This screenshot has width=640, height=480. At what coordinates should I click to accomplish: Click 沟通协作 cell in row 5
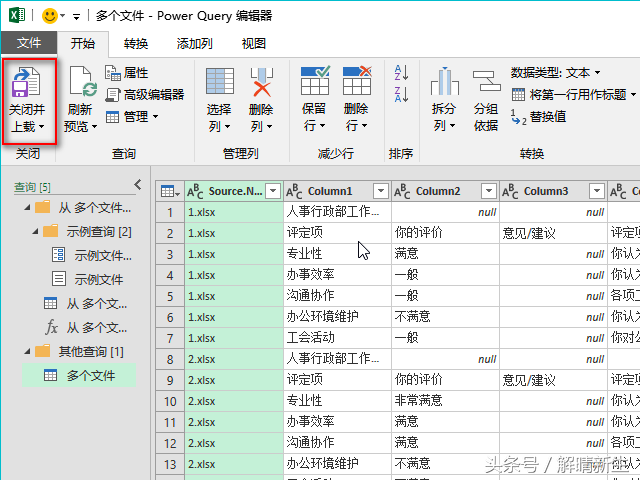(337, 296)
